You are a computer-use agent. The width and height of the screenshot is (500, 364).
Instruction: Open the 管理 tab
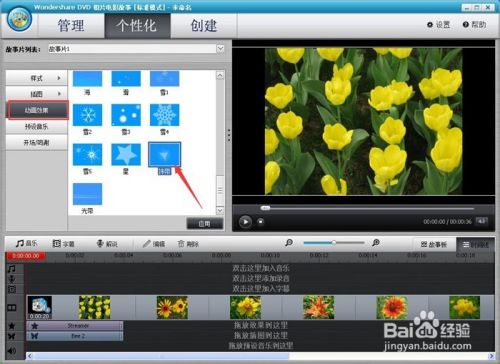(x=71, y=26)
